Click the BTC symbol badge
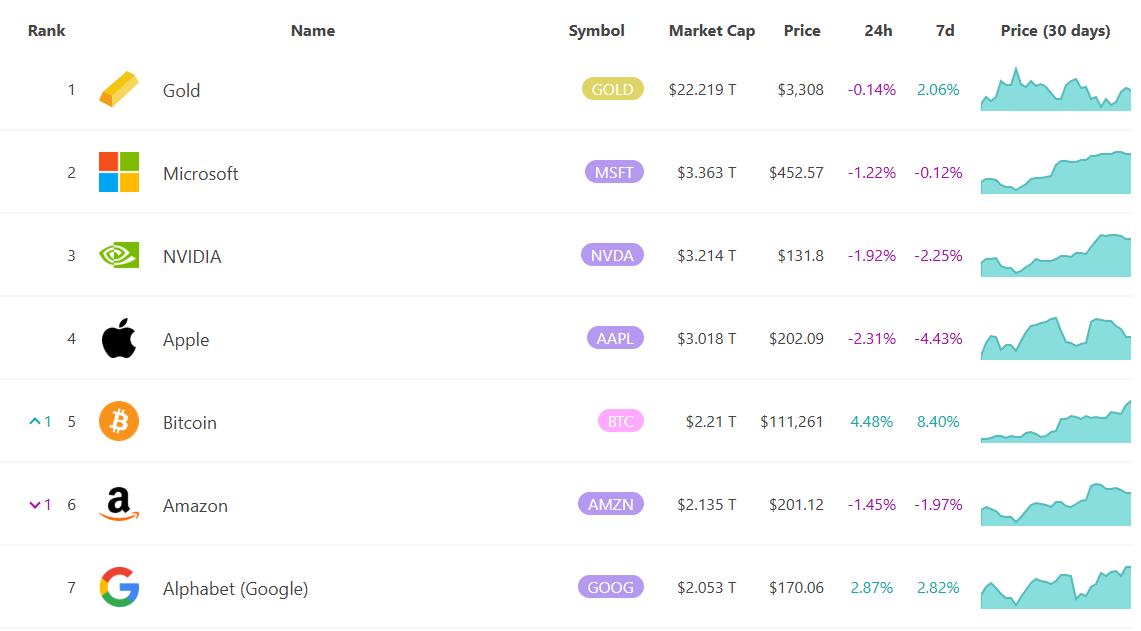This screenshot has height=631, width=1141. click(x=620, y=421)
